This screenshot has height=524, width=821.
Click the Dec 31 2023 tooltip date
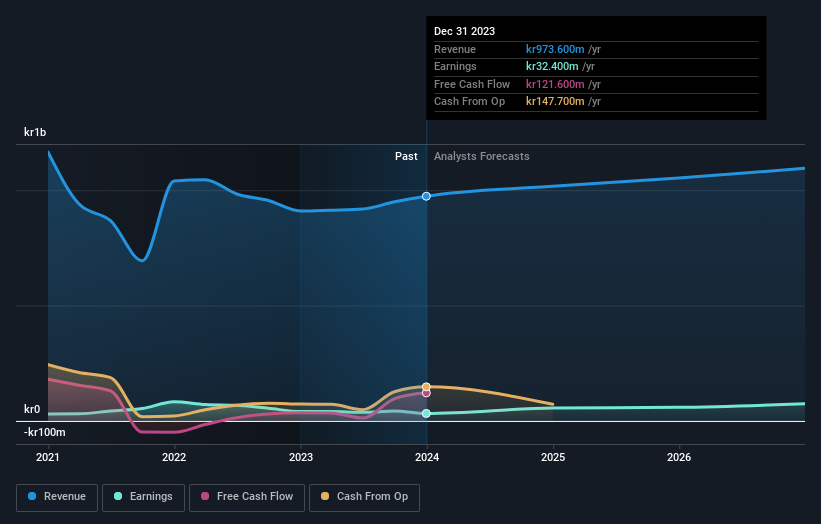(x=464, y=31)
